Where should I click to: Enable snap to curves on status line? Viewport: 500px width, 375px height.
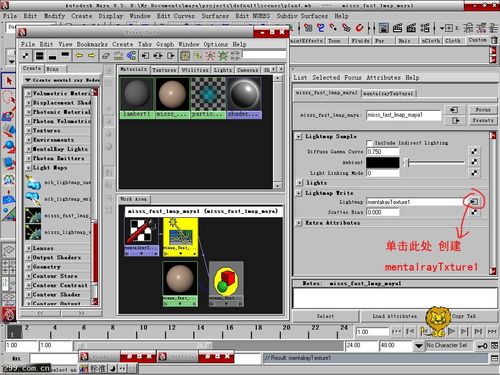(320, 28)
